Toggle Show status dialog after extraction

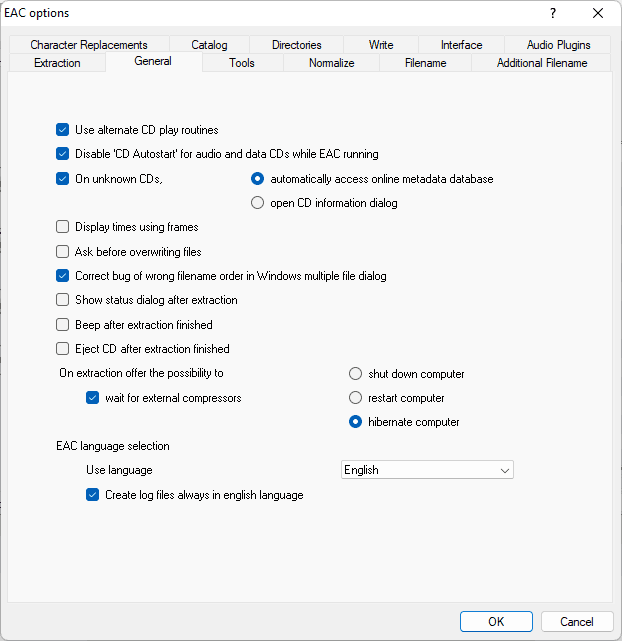(63, 300)
